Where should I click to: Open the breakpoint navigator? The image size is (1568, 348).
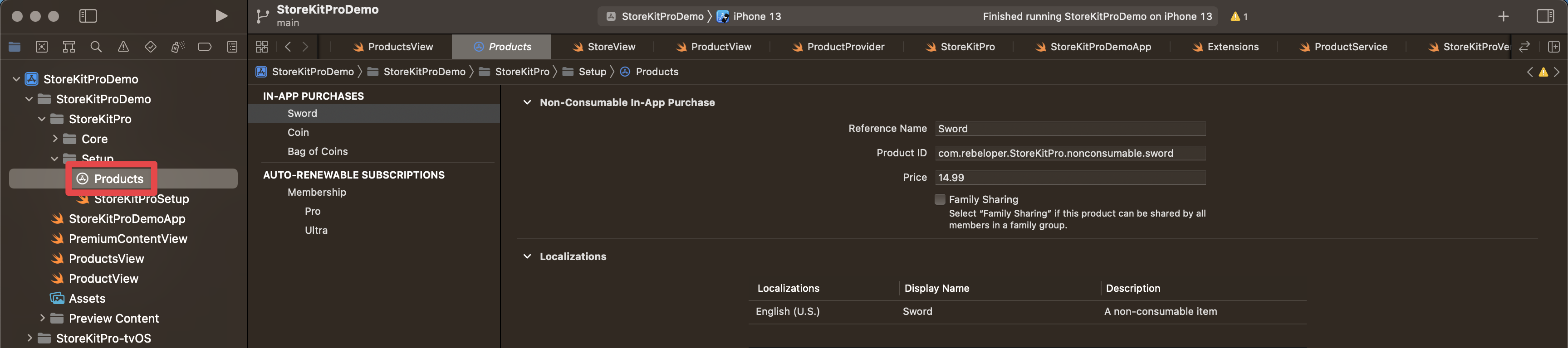click(x=205, y=47)
